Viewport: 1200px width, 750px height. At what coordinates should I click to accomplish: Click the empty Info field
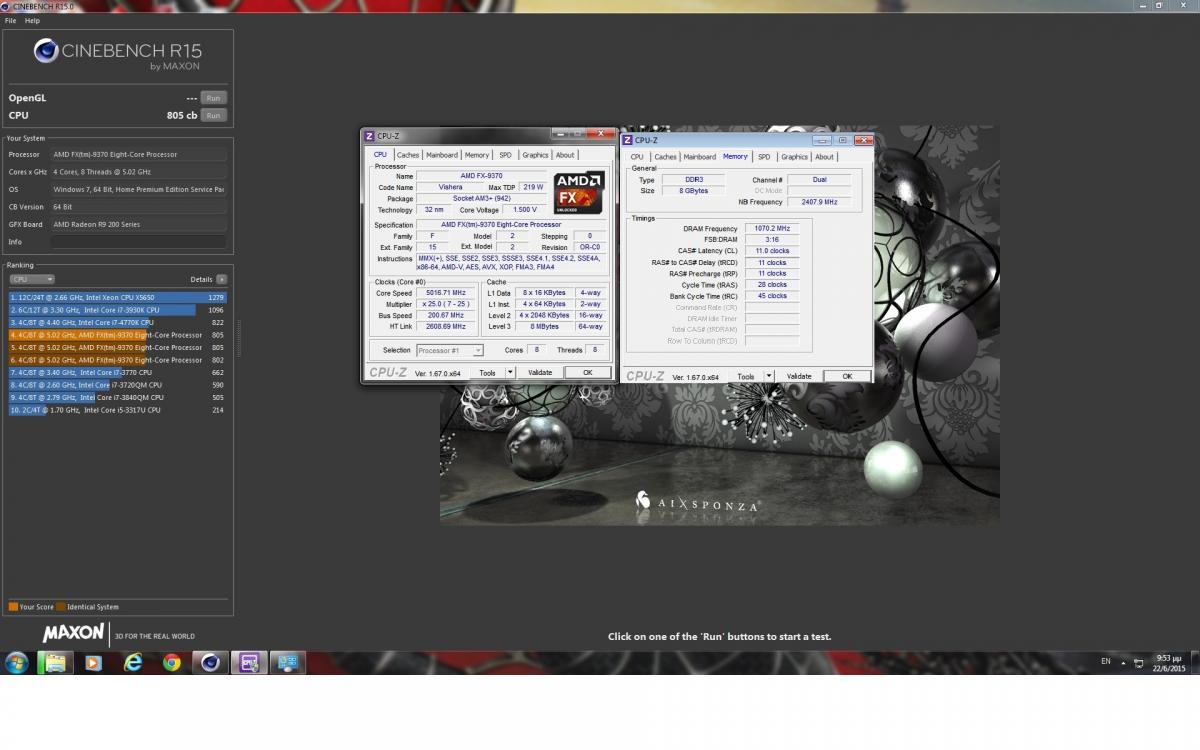coord(139,242)
